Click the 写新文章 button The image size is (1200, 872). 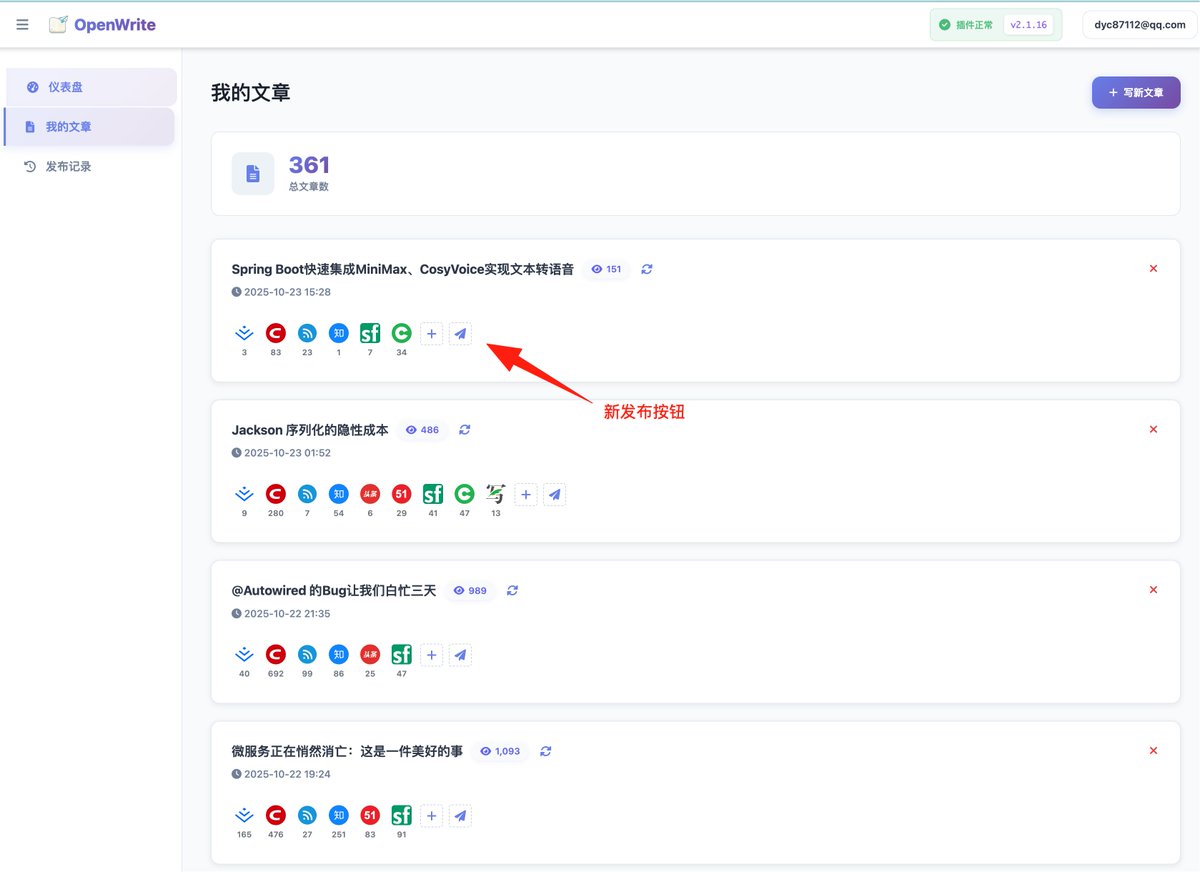tap(1136, 92)
